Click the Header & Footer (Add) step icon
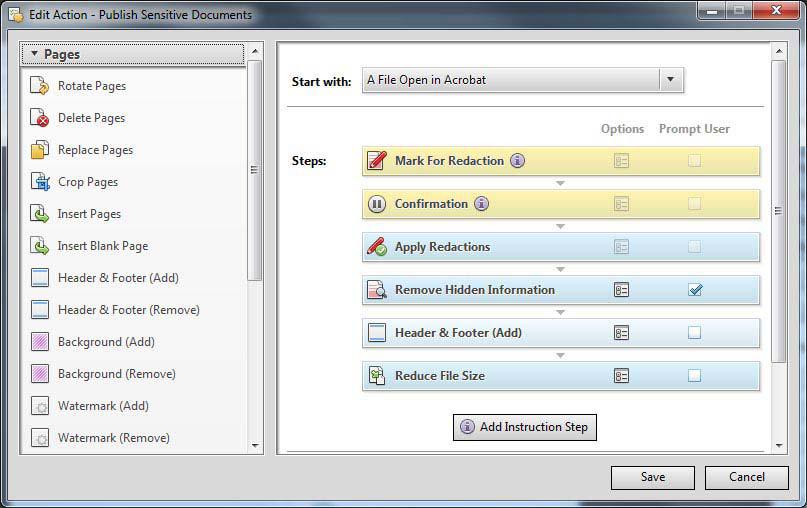This screenshot has height=508, width=807. [377, 332]
